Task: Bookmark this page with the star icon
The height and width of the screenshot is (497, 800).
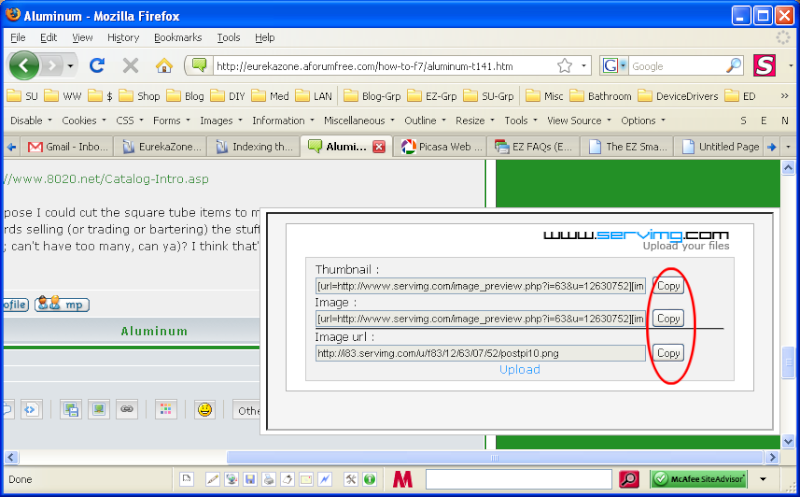Action: pyautogui.click(x=564, y=66)
